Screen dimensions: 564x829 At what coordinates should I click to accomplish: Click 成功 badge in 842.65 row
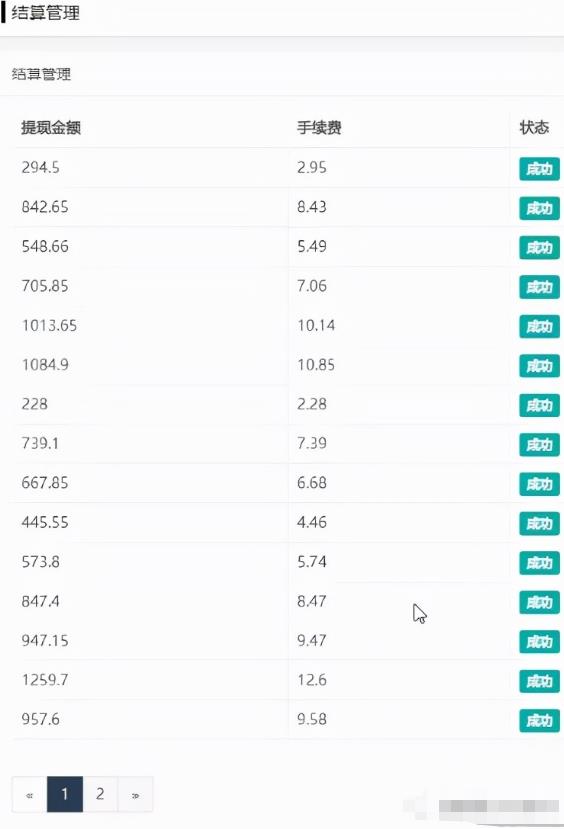(x=539, y=208)
